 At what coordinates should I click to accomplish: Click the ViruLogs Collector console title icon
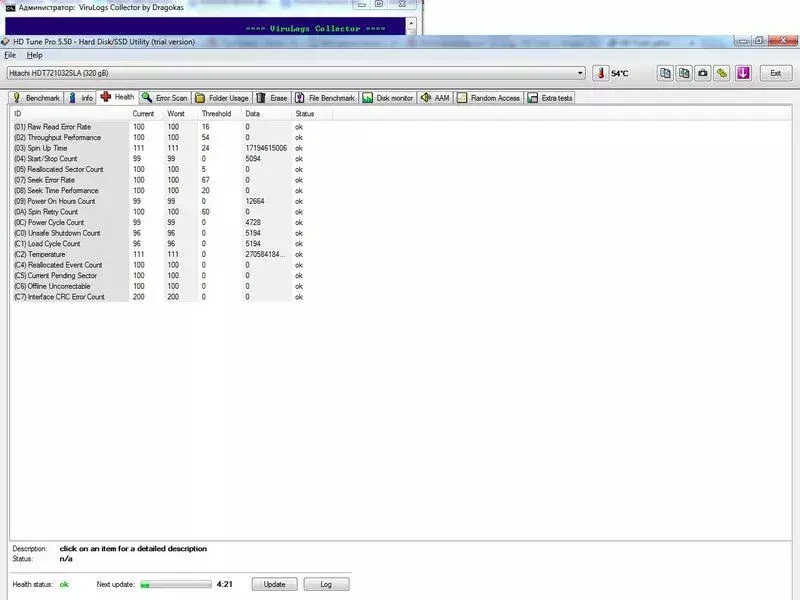pyautogui.click(x=10, y=8)
